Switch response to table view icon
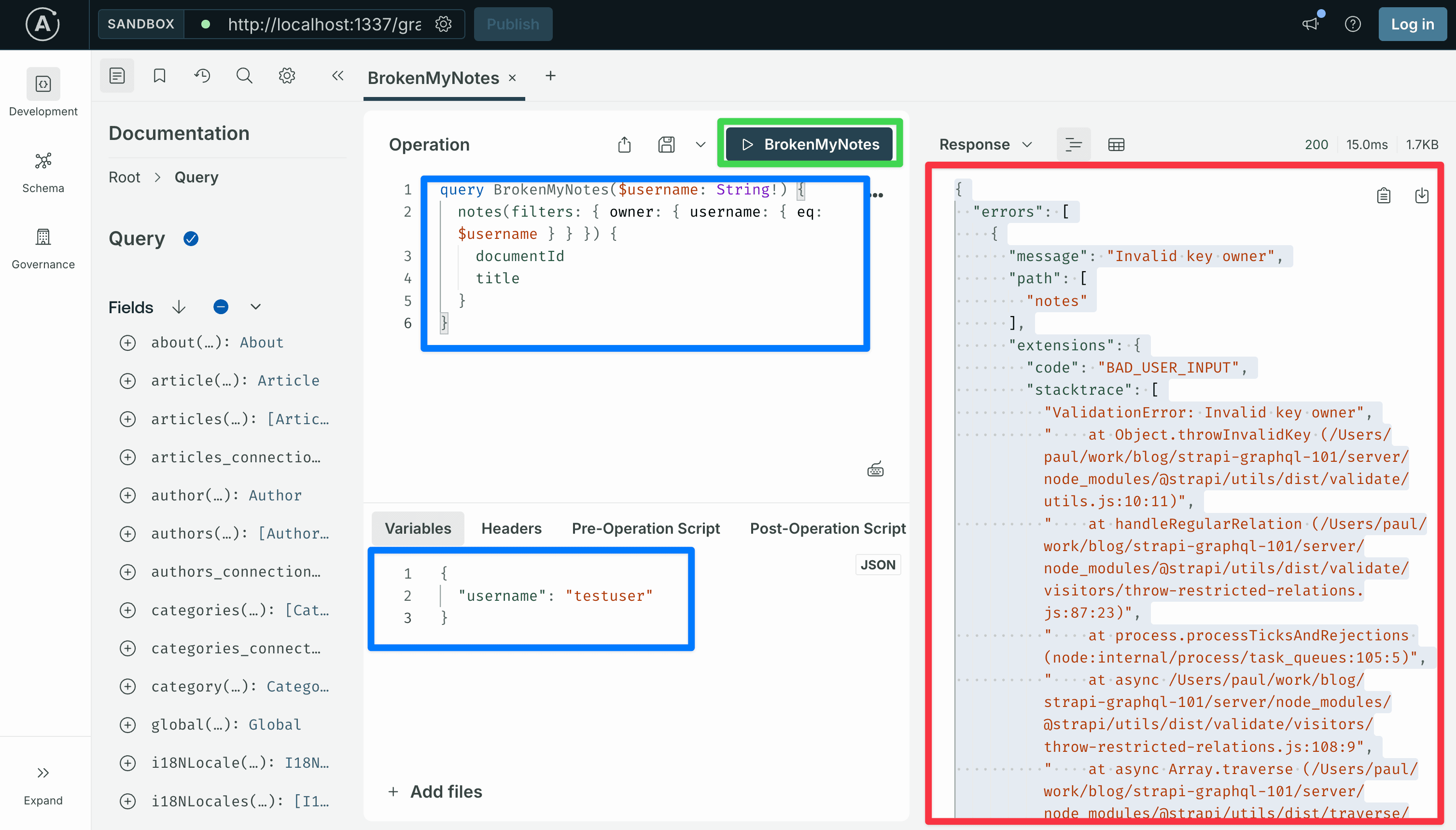The image size is (1456, 830). click(x=1116, y=145)
